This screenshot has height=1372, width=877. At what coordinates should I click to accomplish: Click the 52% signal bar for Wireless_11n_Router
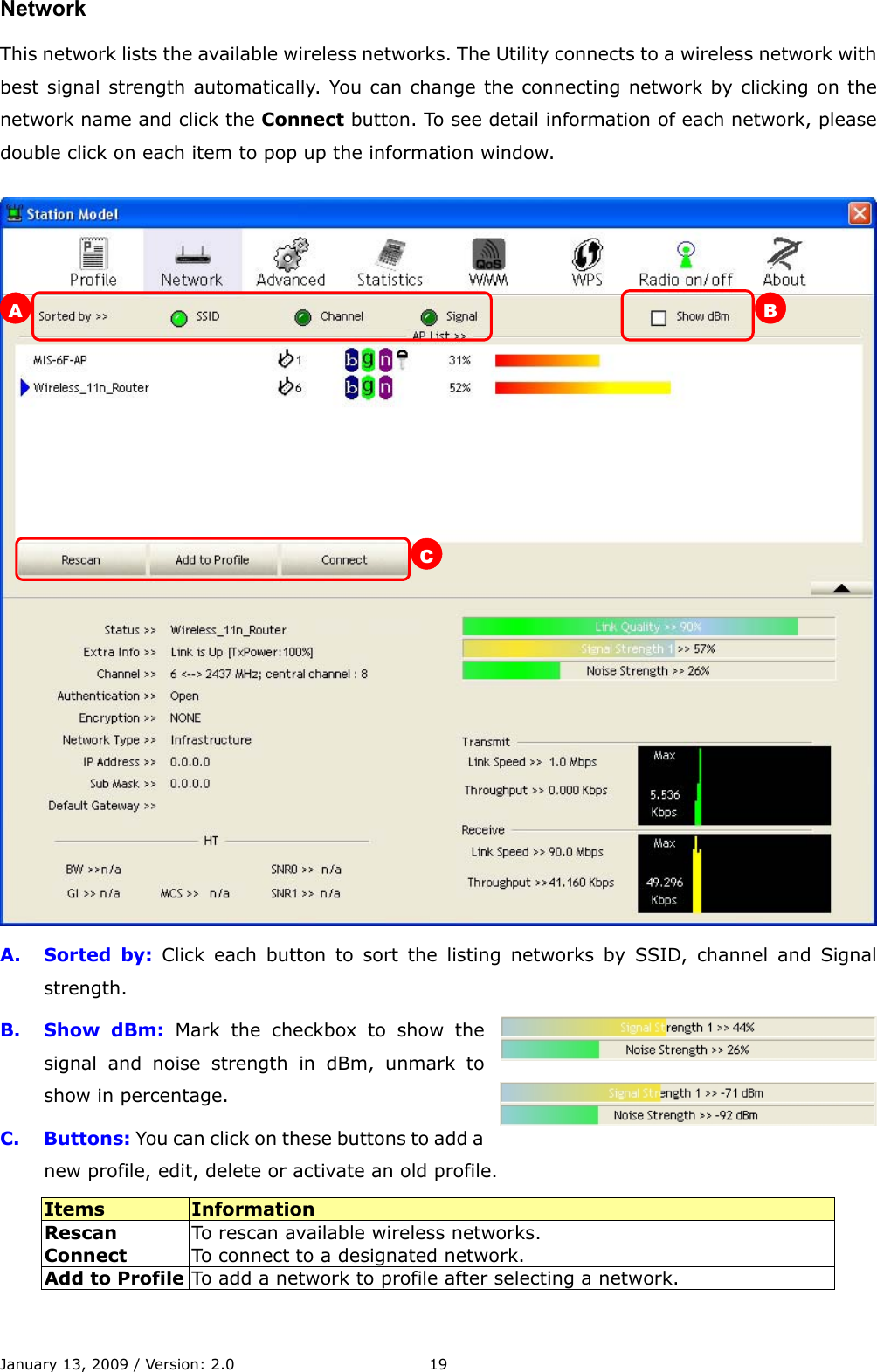583,388
